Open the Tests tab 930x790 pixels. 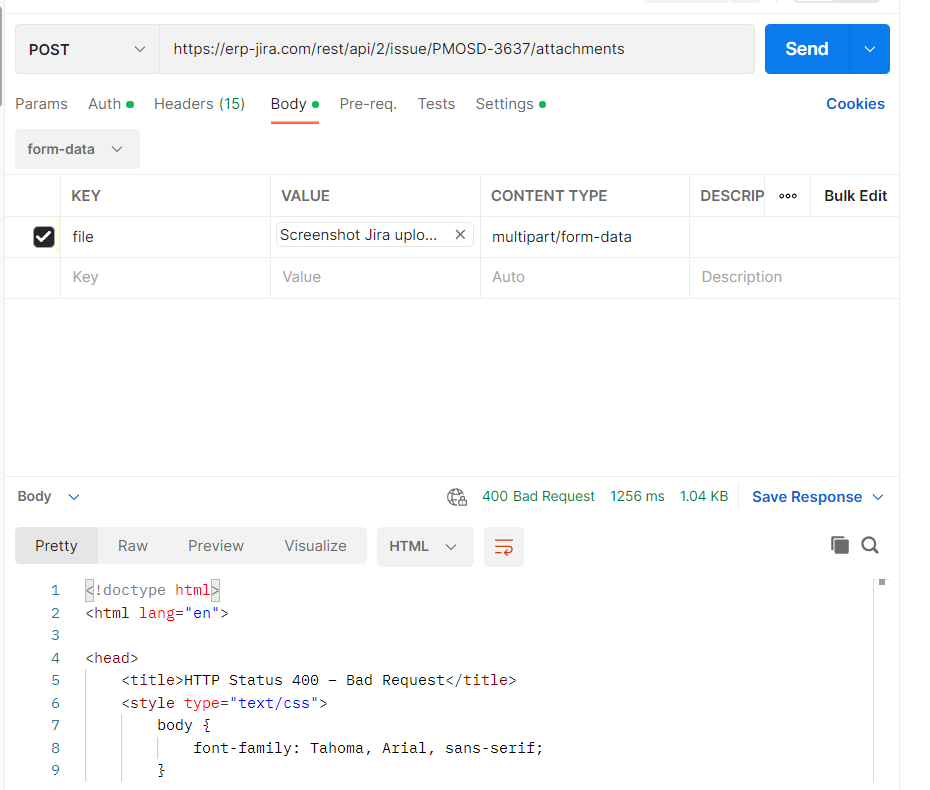pyautogui.click(x=436, y=104)
